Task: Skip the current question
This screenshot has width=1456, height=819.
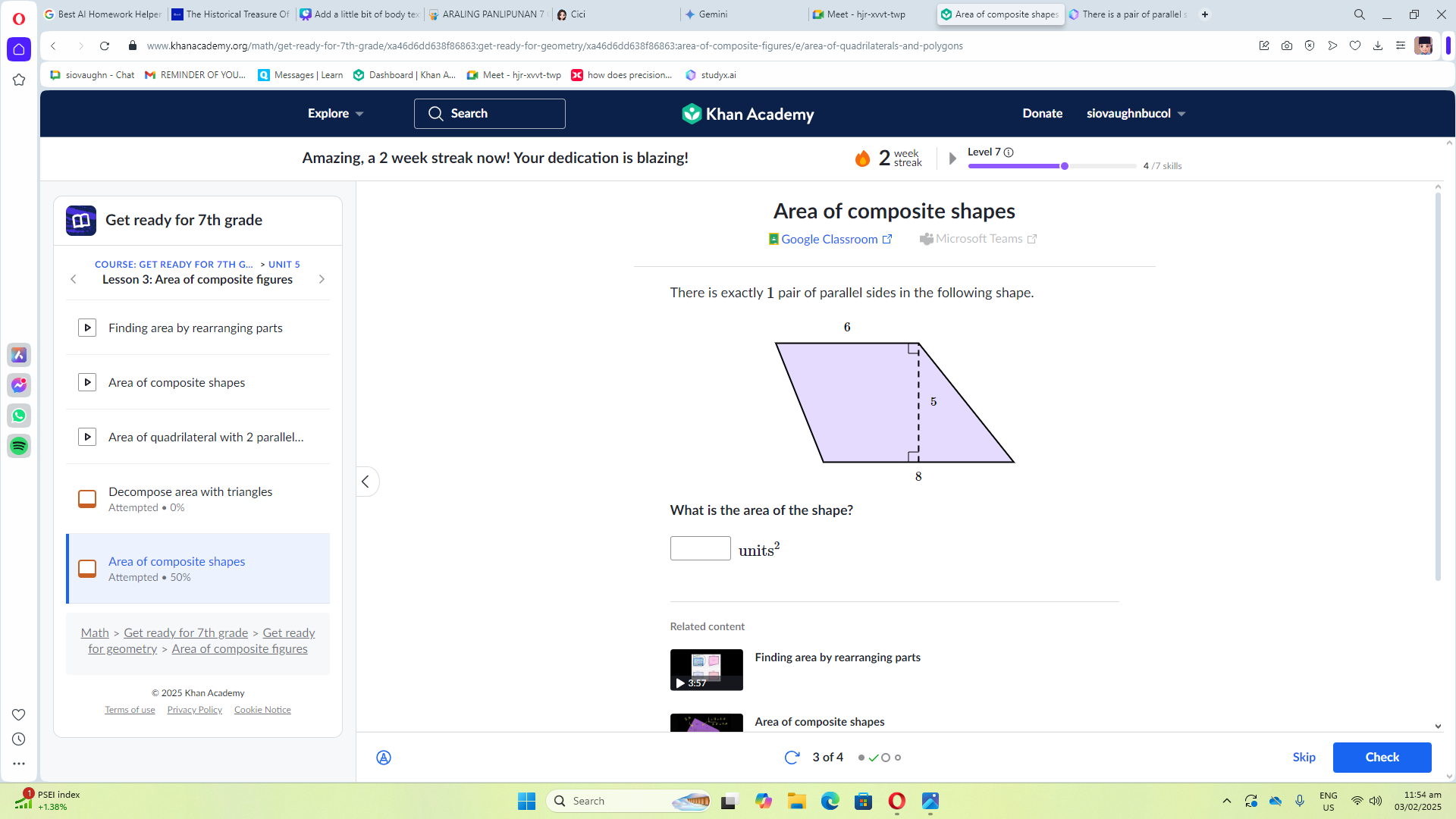Action: click(x=1304, y=758)
